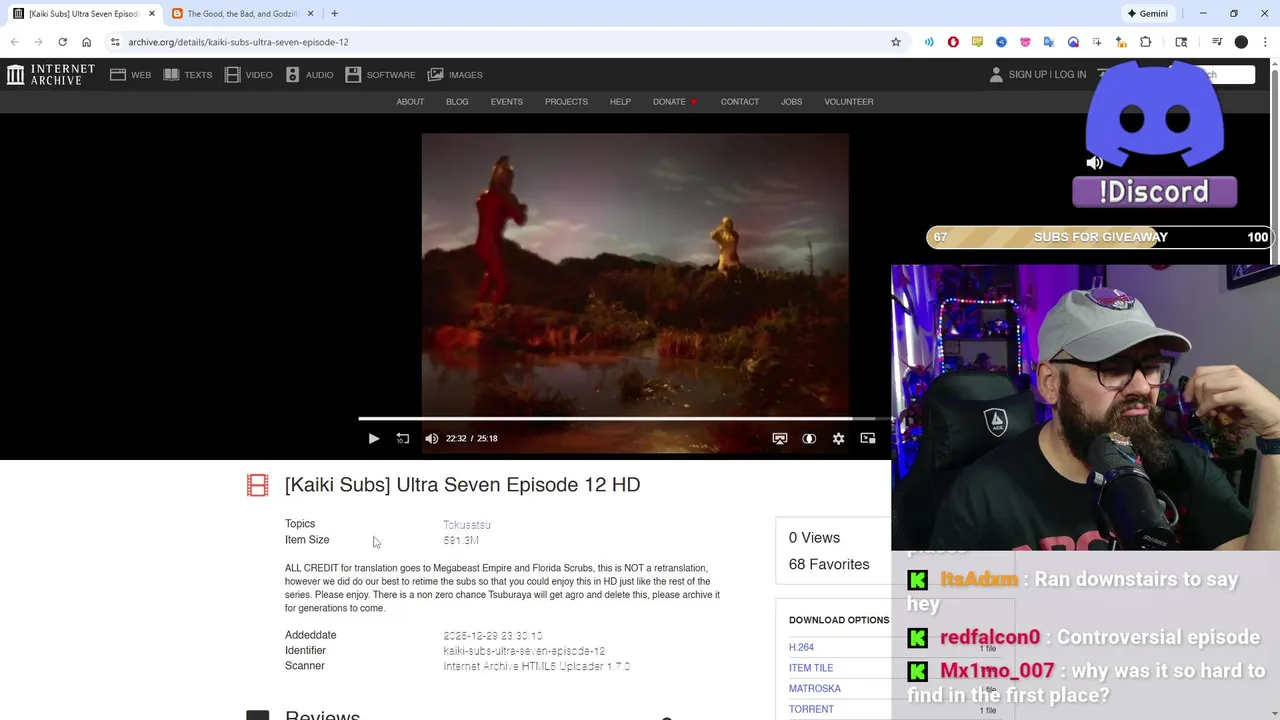The image size is (1280, 720).
Task: Click the user avatar icon
Action: pos(996,75)
